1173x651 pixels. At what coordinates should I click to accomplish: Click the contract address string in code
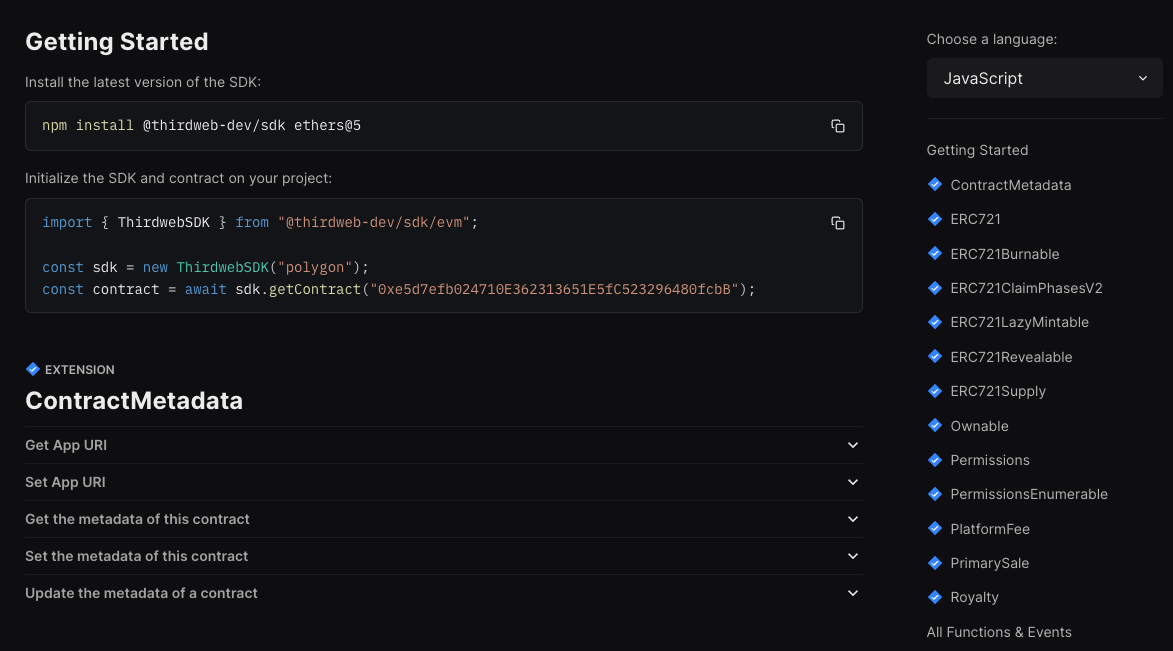(554, 290)
